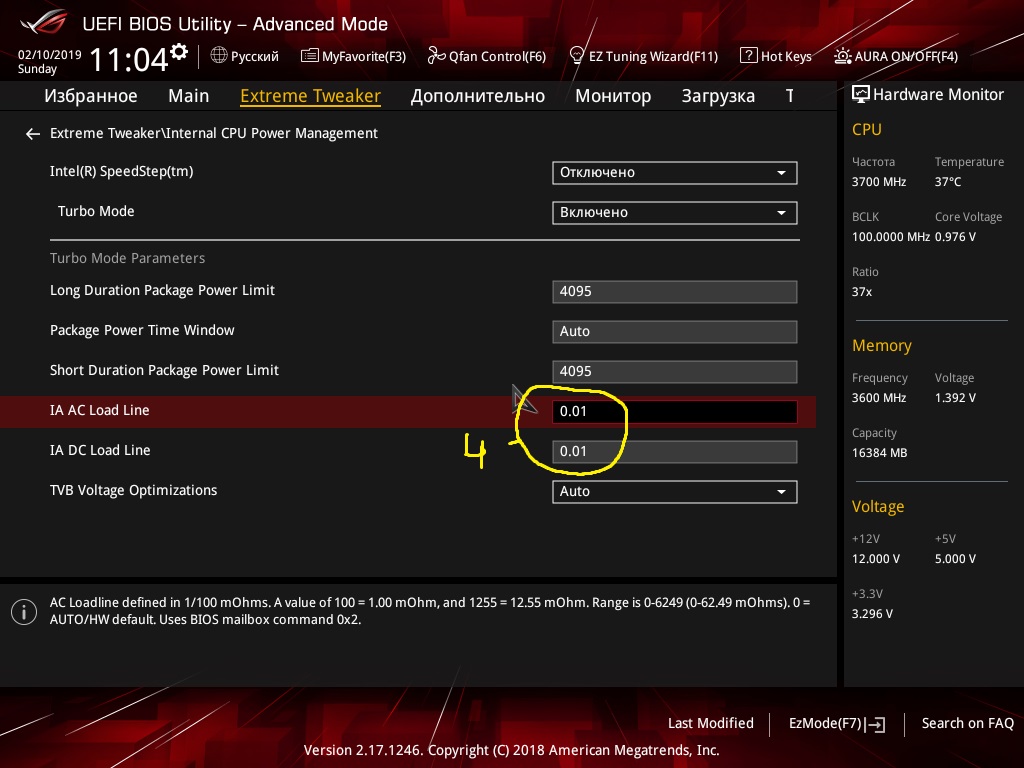Click the 37x ratio value
The image size is (1024, 768).
coord(861,292)
